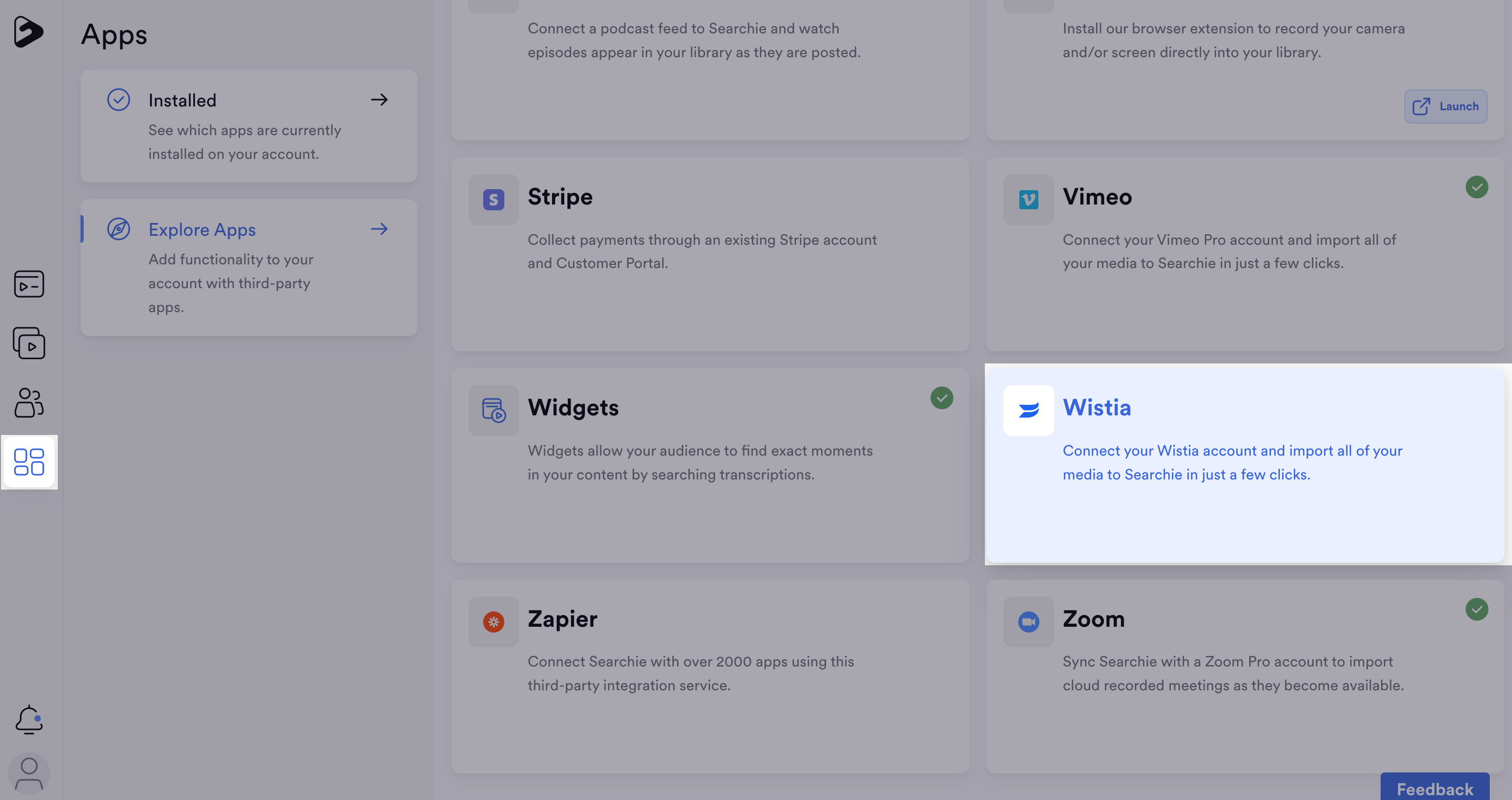Open the media library sidebar icon
1512x800 pixels.
click(29, 343)
